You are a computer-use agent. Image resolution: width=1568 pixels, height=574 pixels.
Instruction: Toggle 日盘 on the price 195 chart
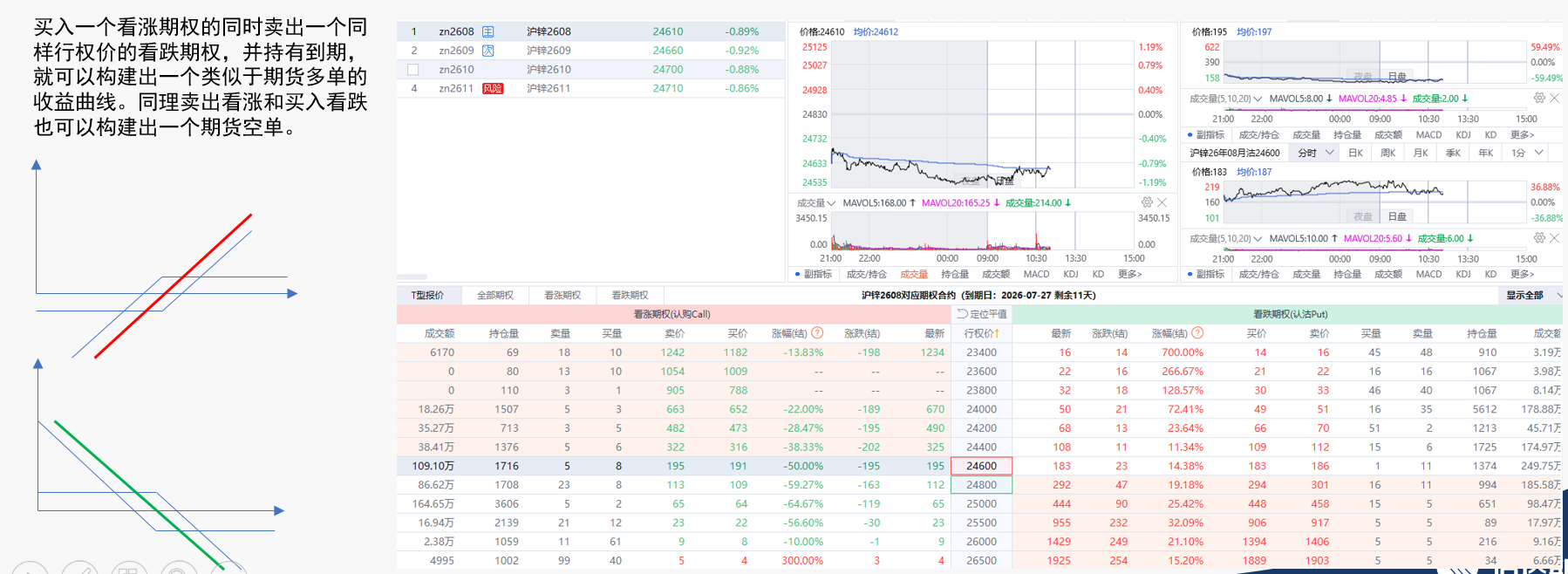tap(1397, 77)
